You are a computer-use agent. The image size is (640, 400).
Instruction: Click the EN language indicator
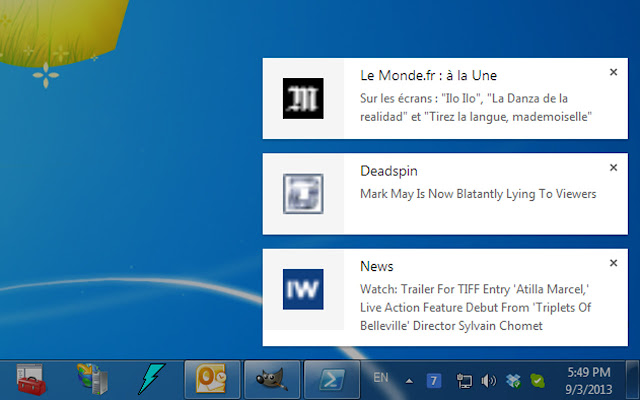click(x=381, y=378)
